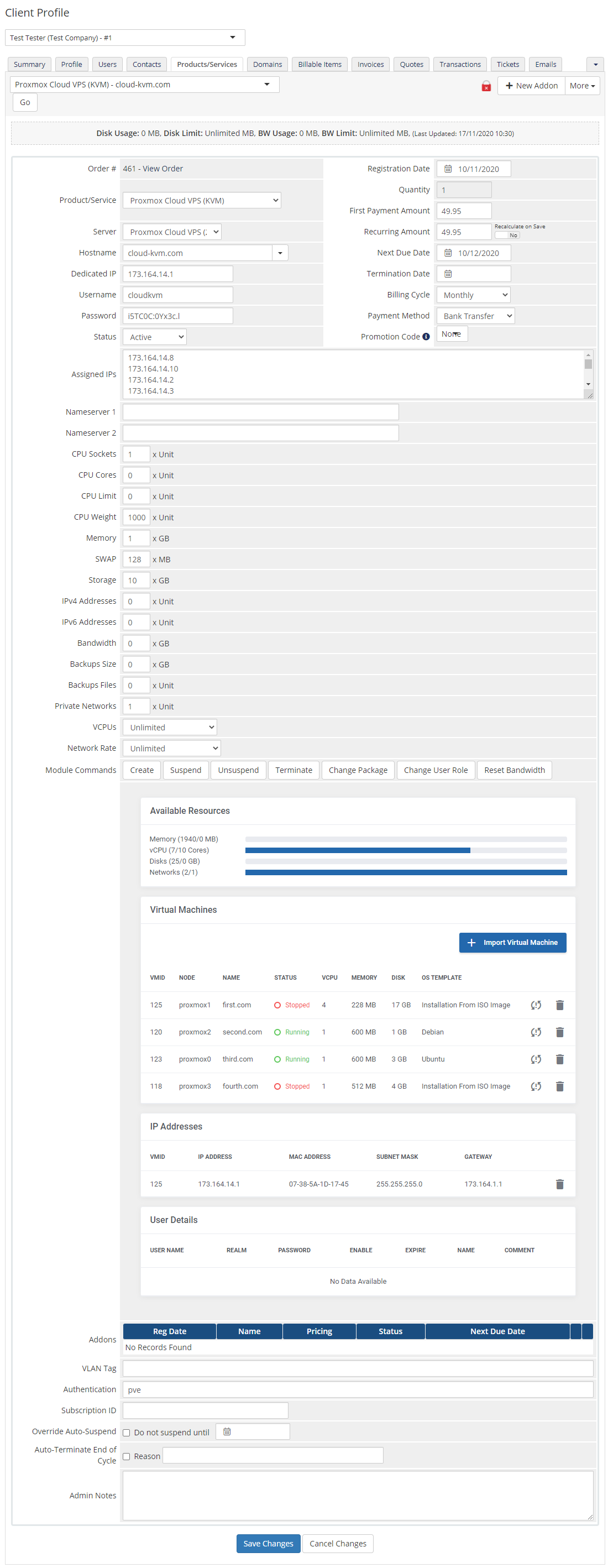Switch to the Tickets tab
The image size is (608, 1568).
(x=507, y=64)
